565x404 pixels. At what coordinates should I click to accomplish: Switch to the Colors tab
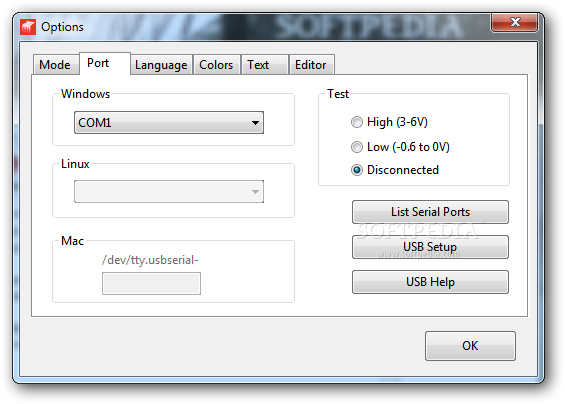pyautogui.click(x=217, y=65)
